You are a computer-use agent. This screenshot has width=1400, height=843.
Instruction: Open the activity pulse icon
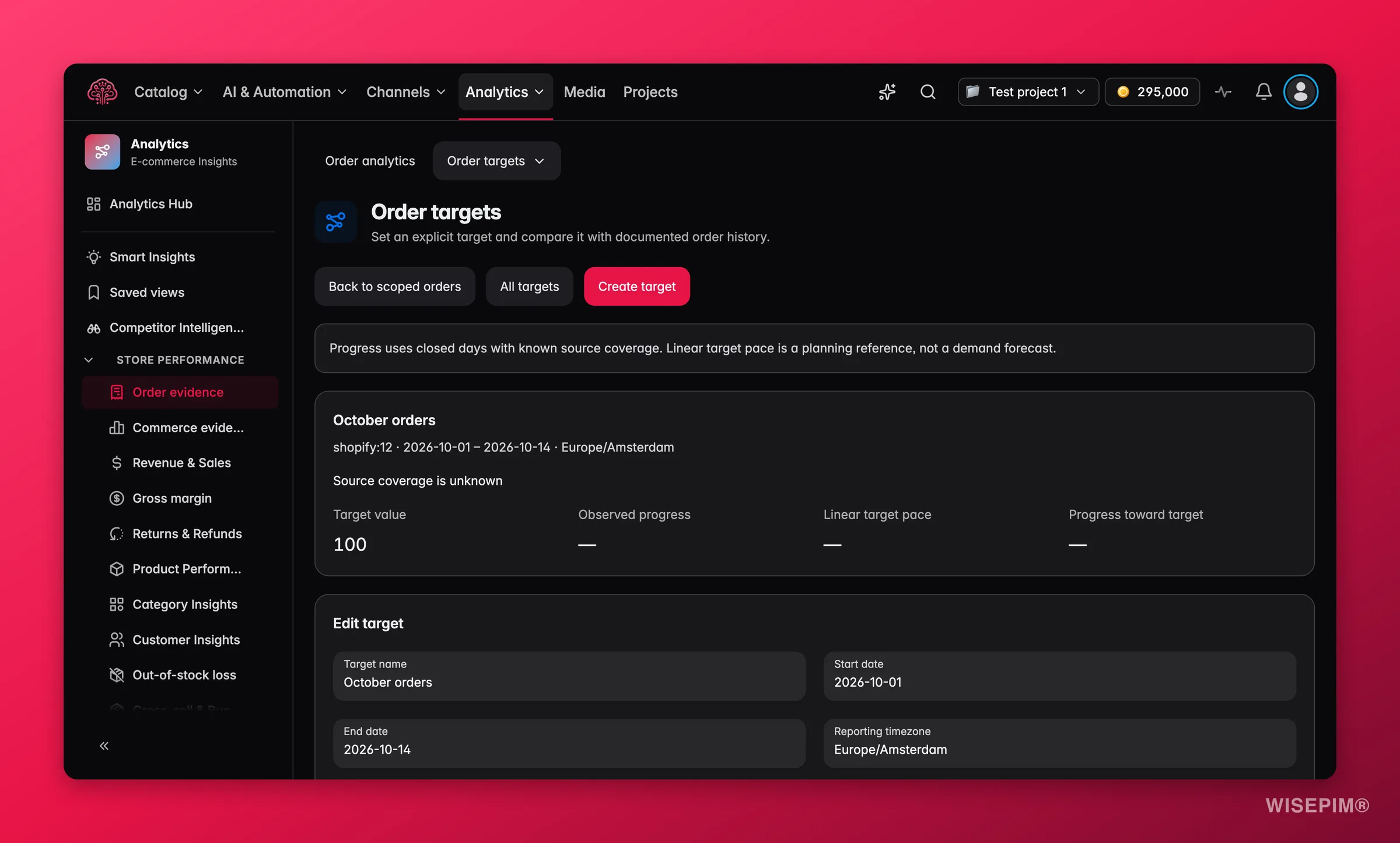(1223, 92)
